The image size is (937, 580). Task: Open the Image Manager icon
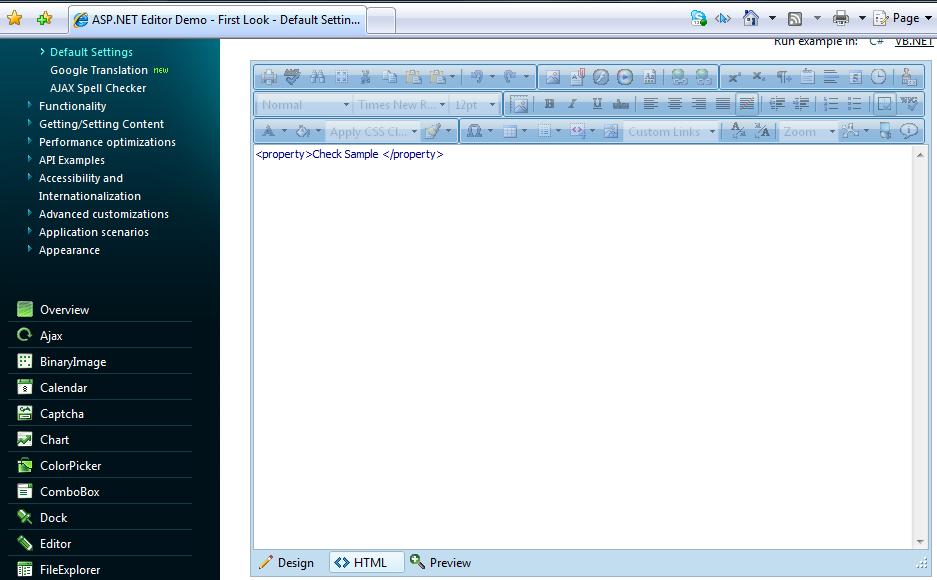(553, 77)
